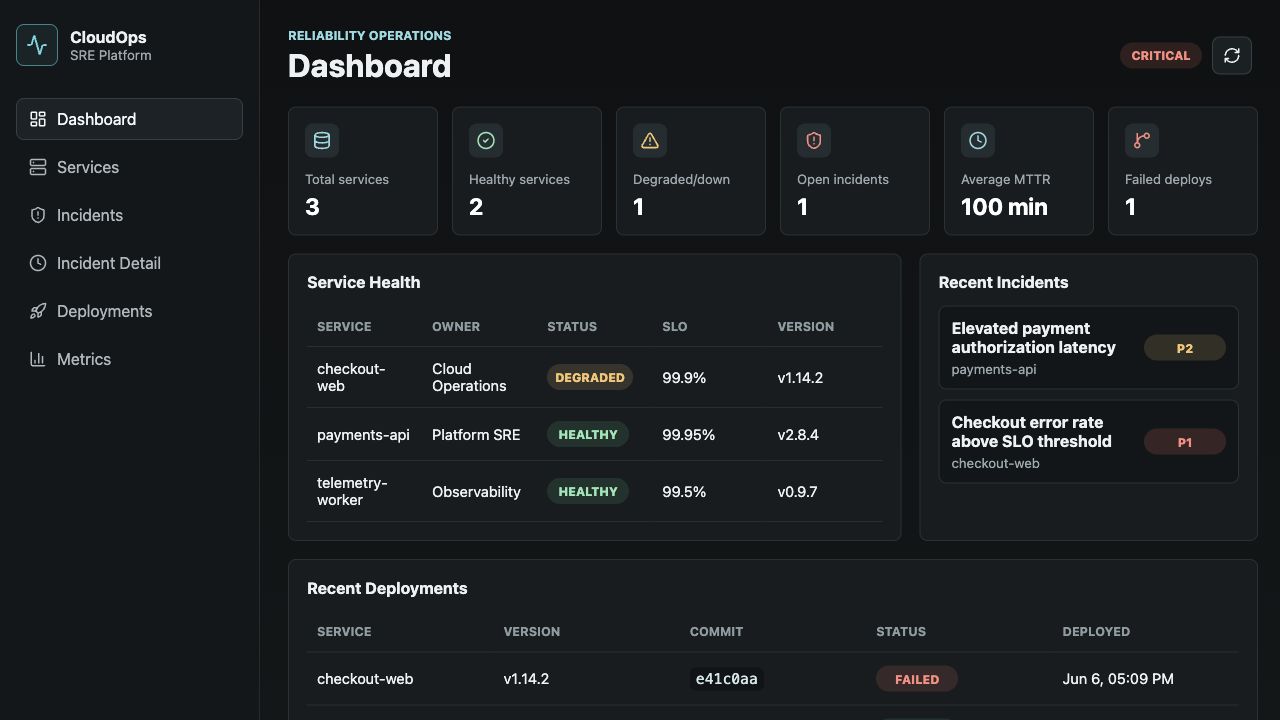Screen dimensions: 1280x720
Task: Click the P2 priority badge
Action: tap(1184, 349)
